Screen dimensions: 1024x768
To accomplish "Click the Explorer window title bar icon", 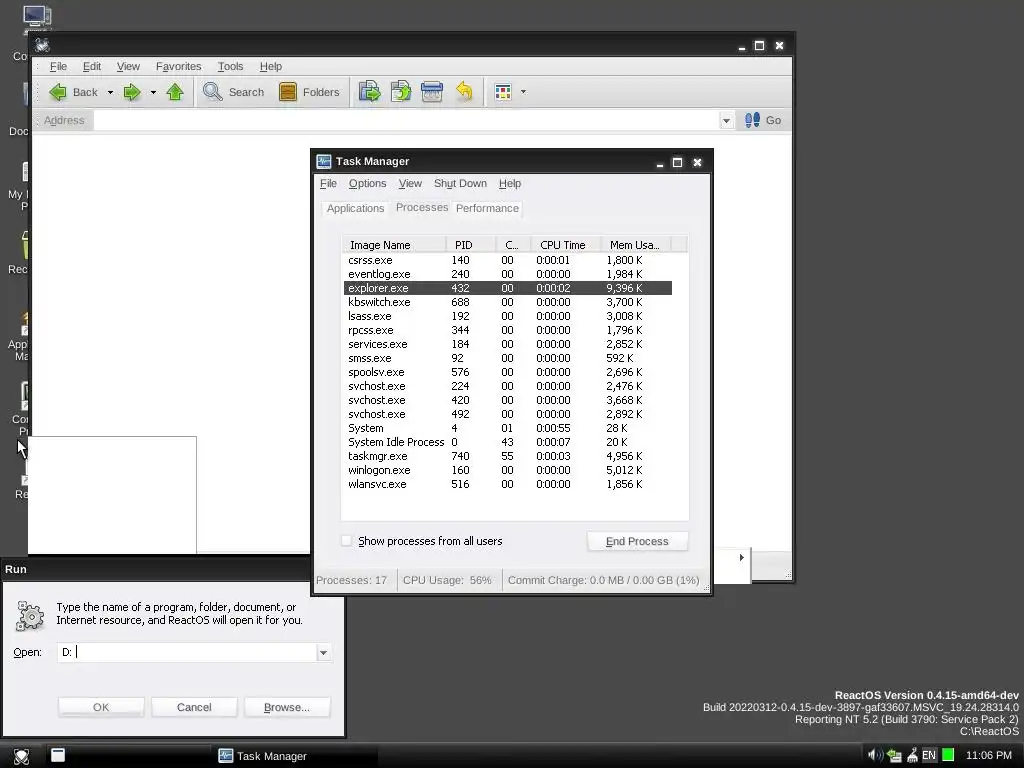I will 42,46.
